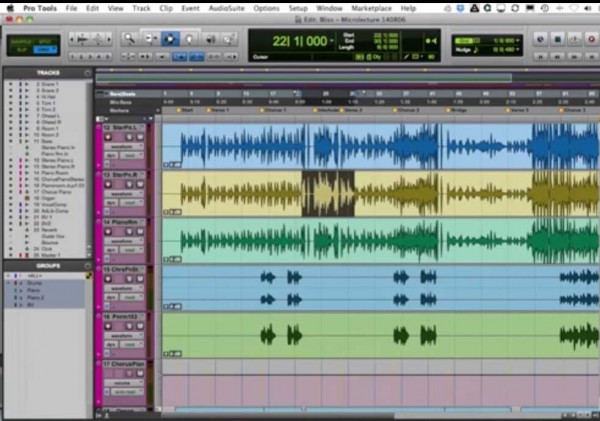The height and width of the screenshot is (421, 600).
Task: Click the horizontal zoom out arrow
Action: tap(72, 39)
